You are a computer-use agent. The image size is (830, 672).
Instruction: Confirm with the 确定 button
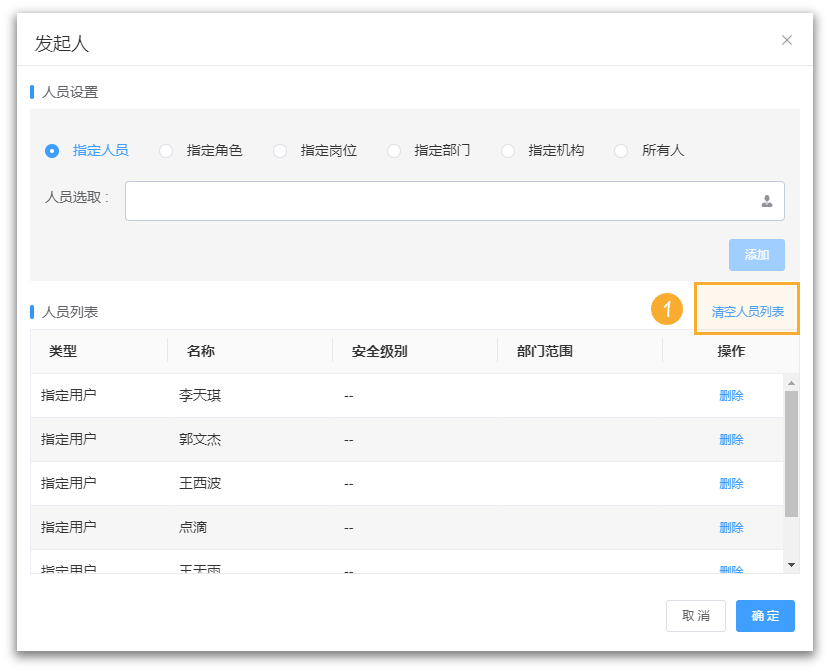[x=764, y=616]
